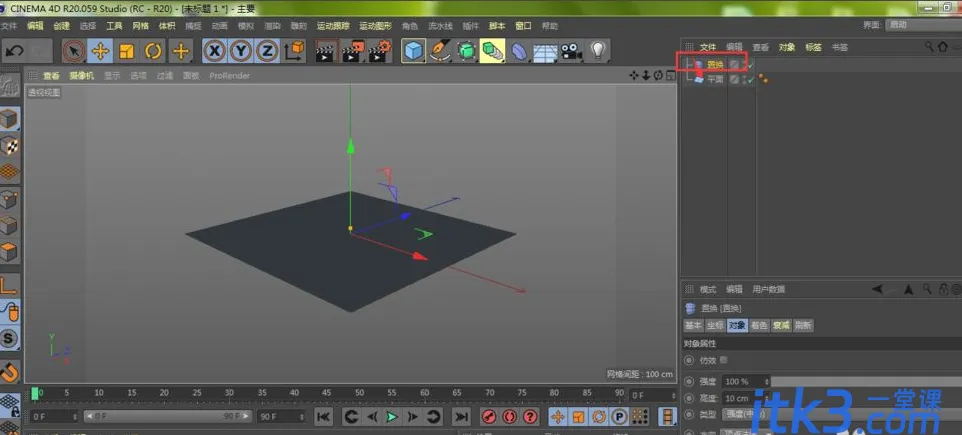Add a Light bulb object
The height and width of the screenshot is (435, 962).
tap(598, 52)
